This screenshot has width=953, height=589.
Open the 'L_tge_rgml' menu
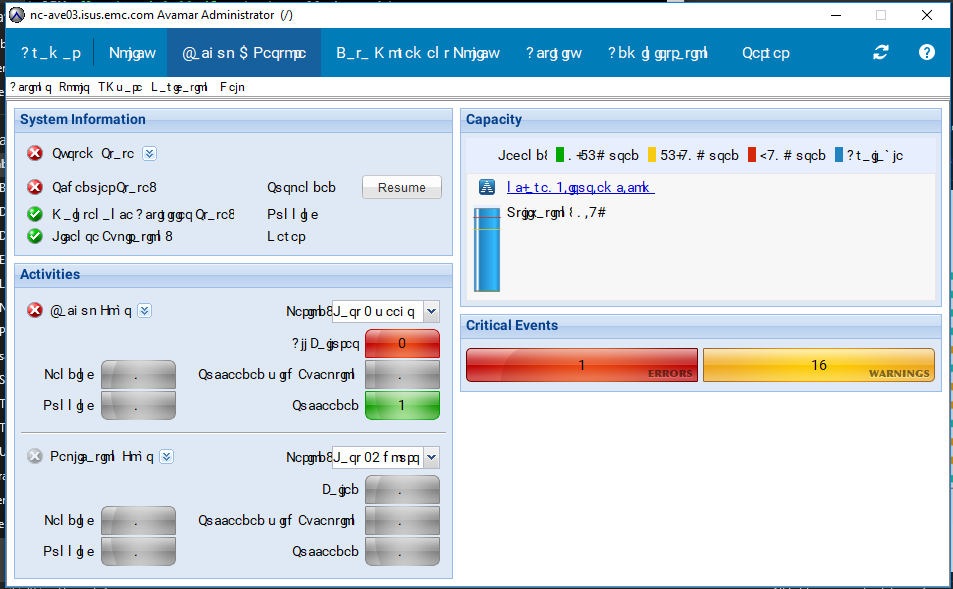tap(179, 87)
